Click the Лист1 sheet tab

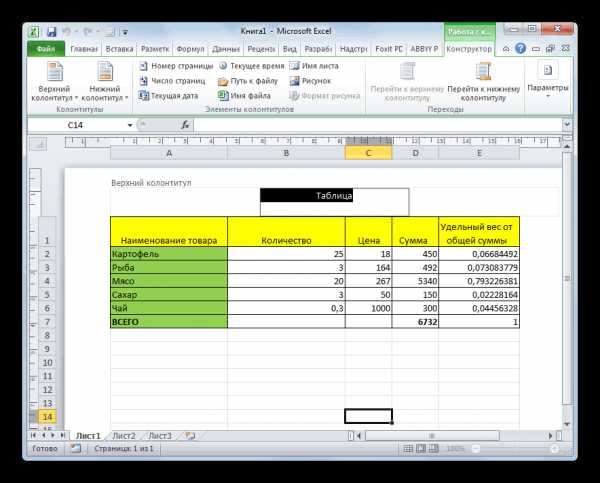point(88,436)
